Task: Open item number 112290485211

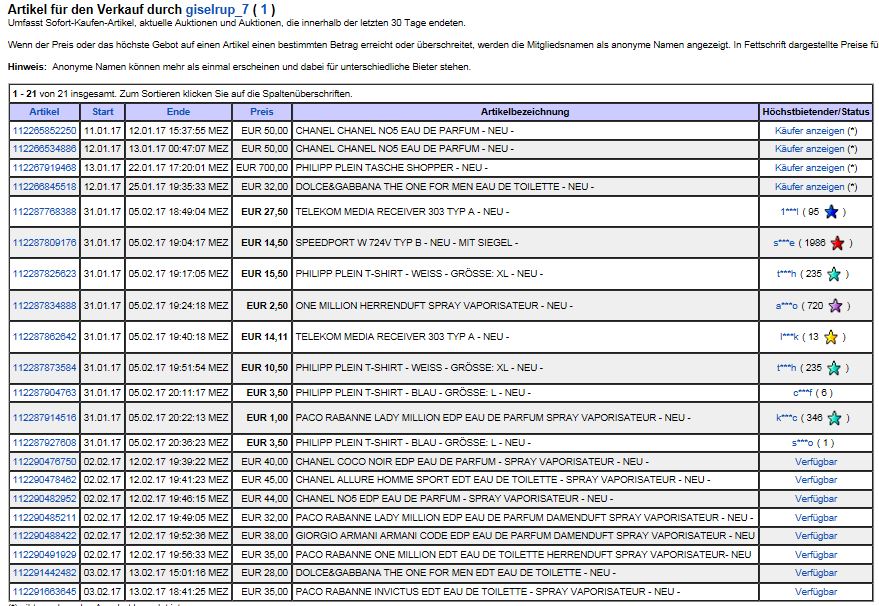Action: point(44,517)
